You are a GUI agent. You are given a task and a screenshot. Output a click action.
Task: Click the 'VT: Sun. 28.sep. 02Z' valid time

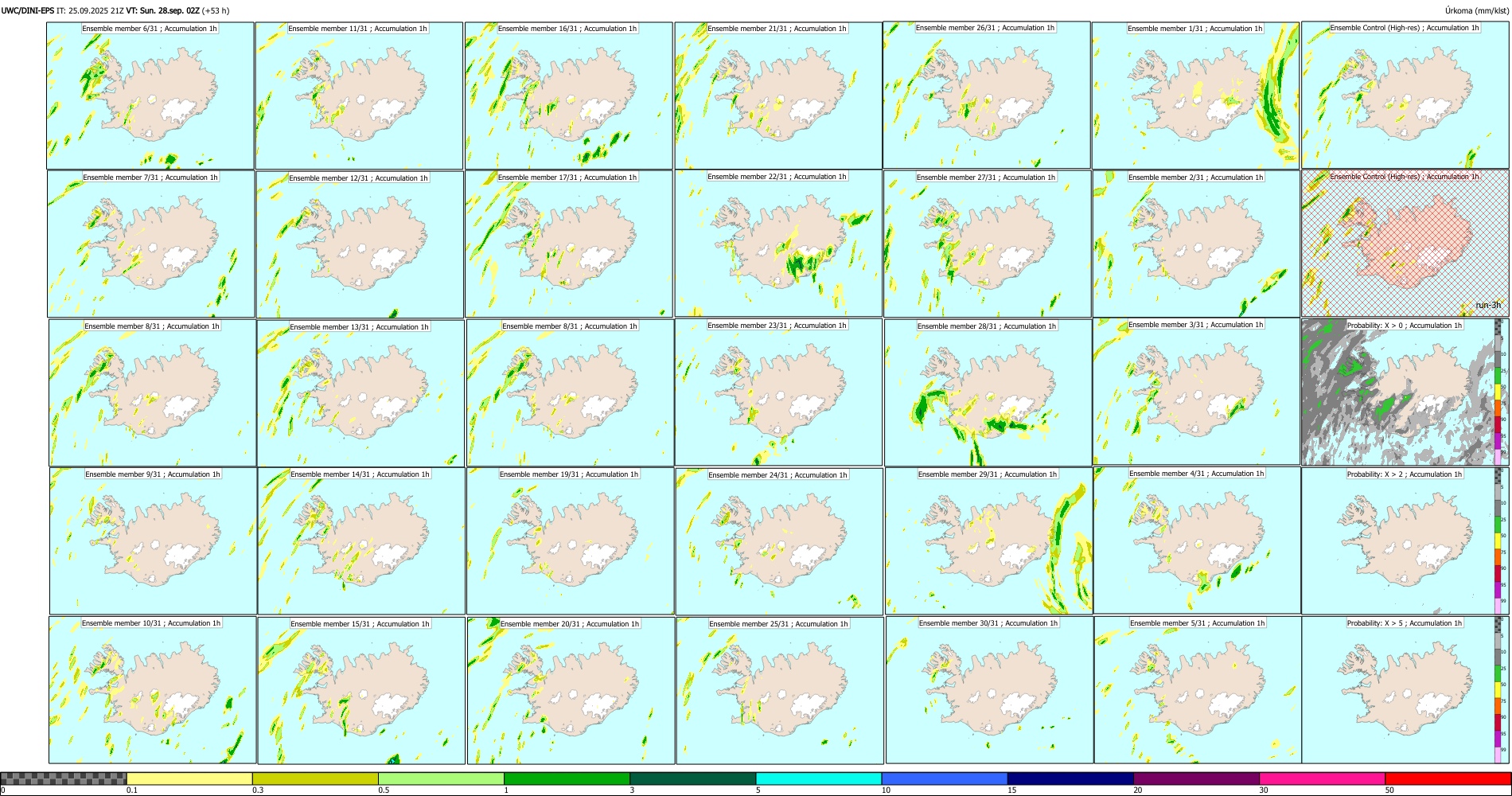163,11
